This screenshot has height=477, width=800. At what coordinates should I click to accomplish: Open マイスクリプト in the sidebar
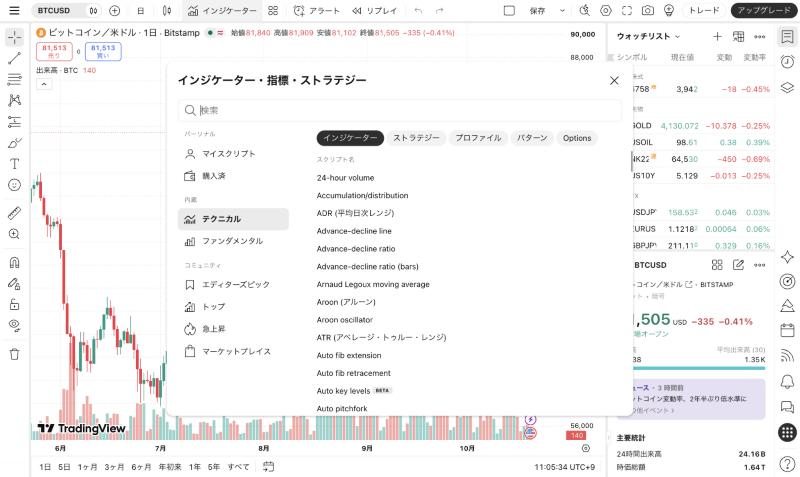click(x=233, y=154)
